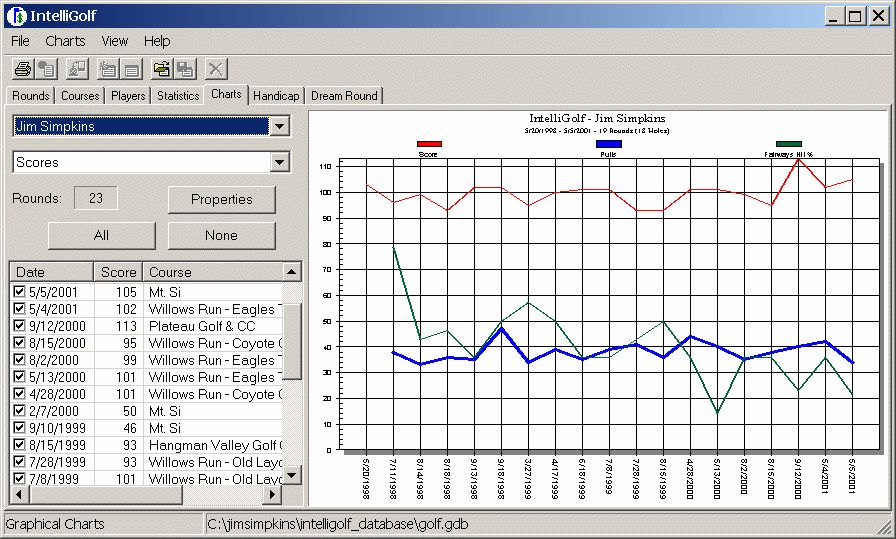Image resolution: width=896 pixels, height=539 pixels.
Task: Click the green Fairways Hit legend swatch
Action: 789,144
